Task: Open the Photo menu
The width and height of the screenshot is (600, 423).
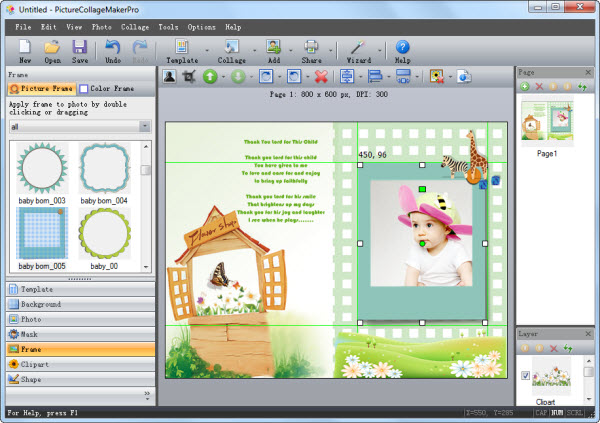Action: click(x=101, y=26)
